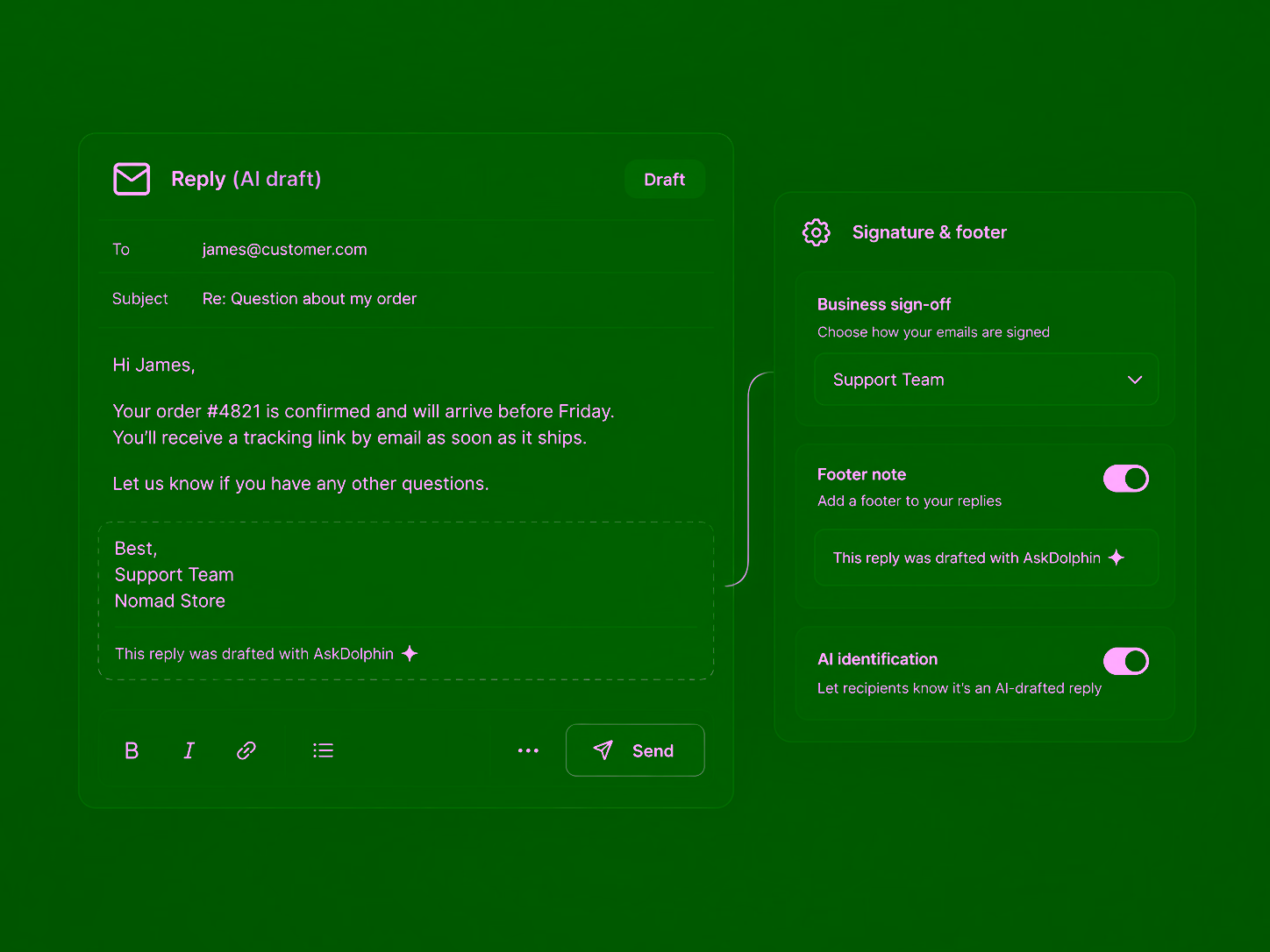Click the footer note text field
Image resolution: width=1270 pixels, height=952 pixels.
tap(987, 558)
